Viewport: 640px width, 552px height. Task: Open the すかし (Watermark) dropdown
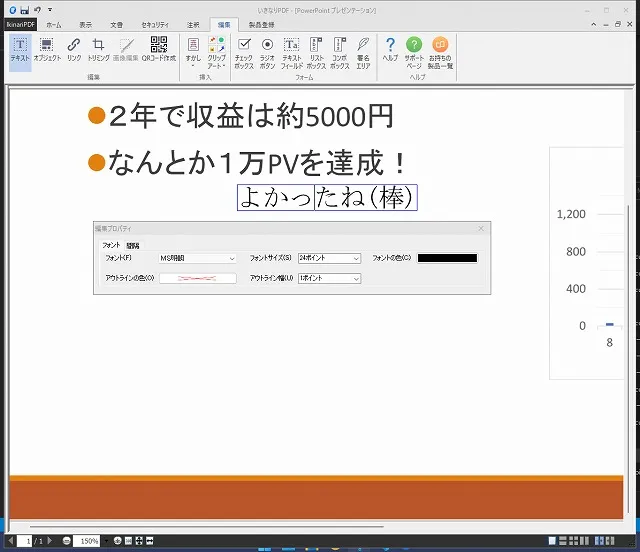(193, 53)
